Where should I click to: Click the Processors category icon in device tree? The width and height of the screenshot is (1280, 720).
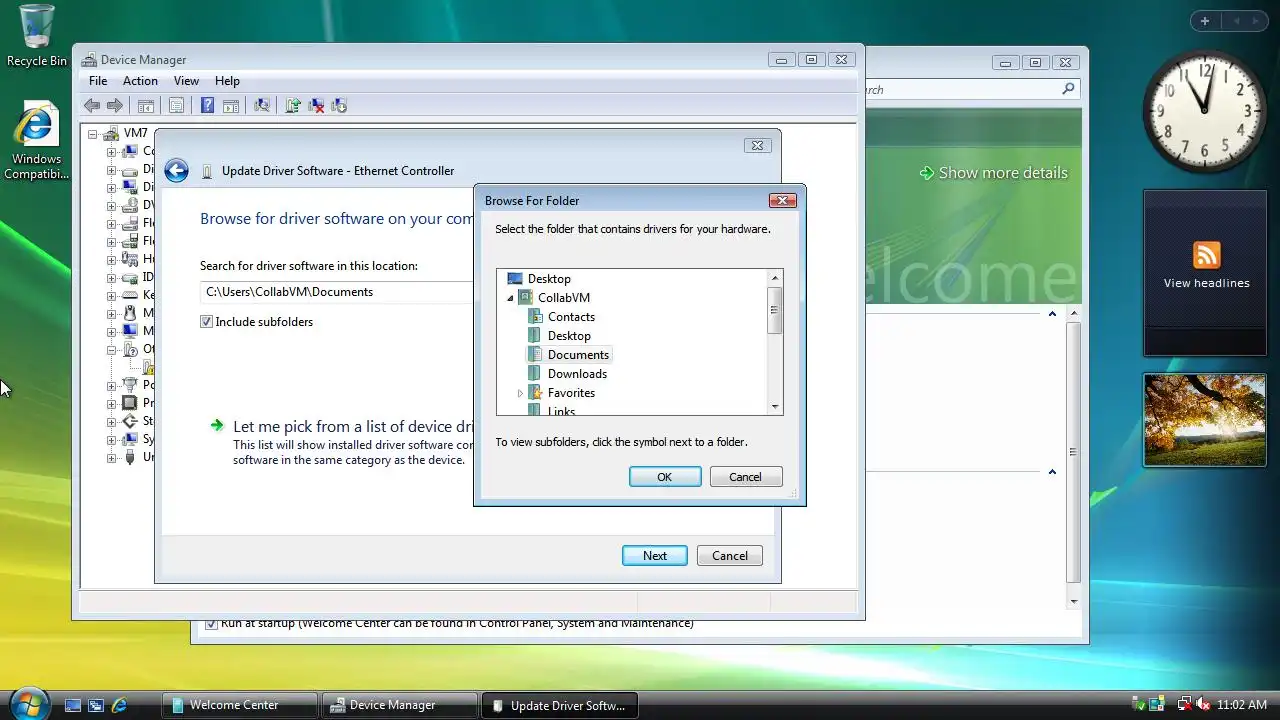pos(129,403)
